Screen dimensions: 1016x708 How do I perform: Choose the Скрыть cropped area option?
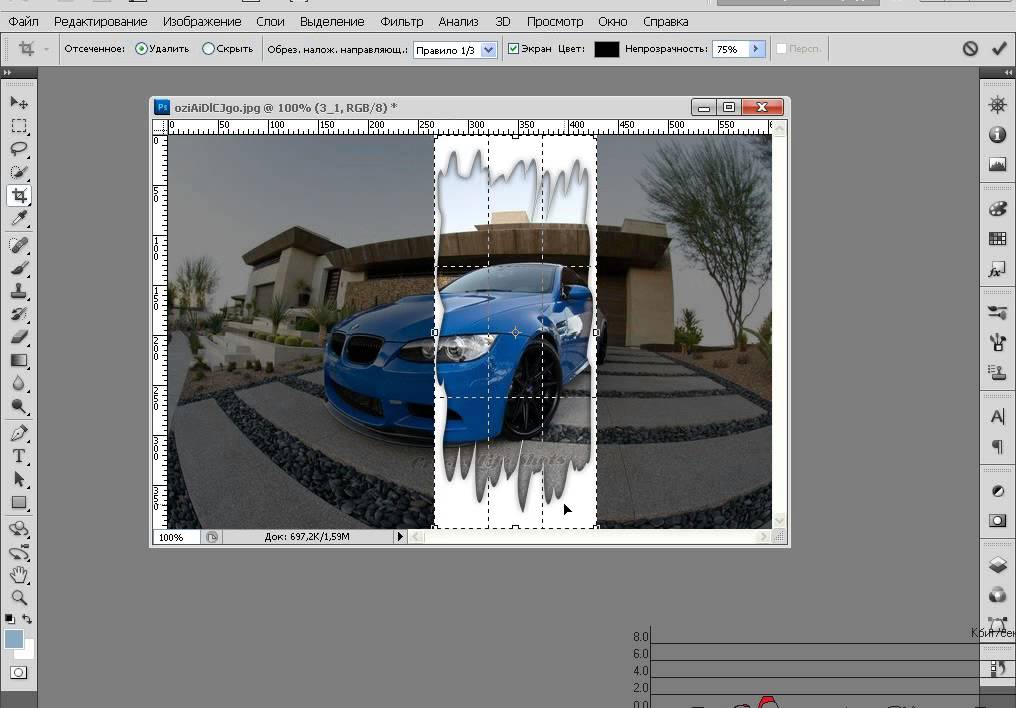[227, 49]
